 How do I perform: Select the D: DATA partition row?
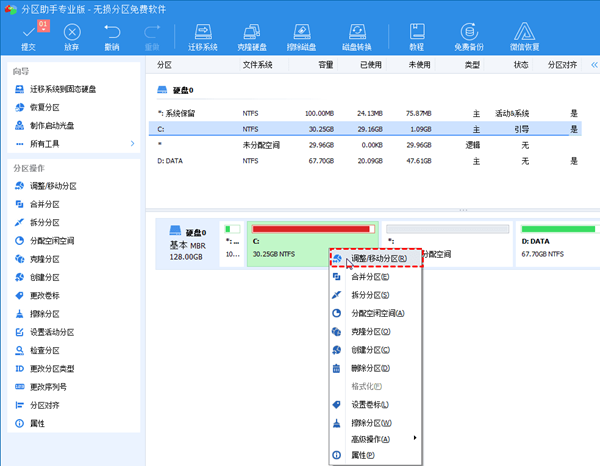(x=365, y=161)
